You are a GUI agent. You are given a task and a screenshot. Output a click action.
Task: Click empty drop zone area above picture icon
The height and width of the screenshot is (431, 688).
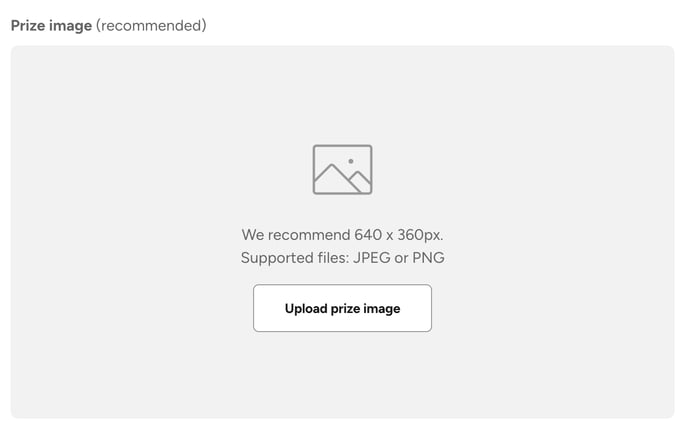(x=342, y=94)
